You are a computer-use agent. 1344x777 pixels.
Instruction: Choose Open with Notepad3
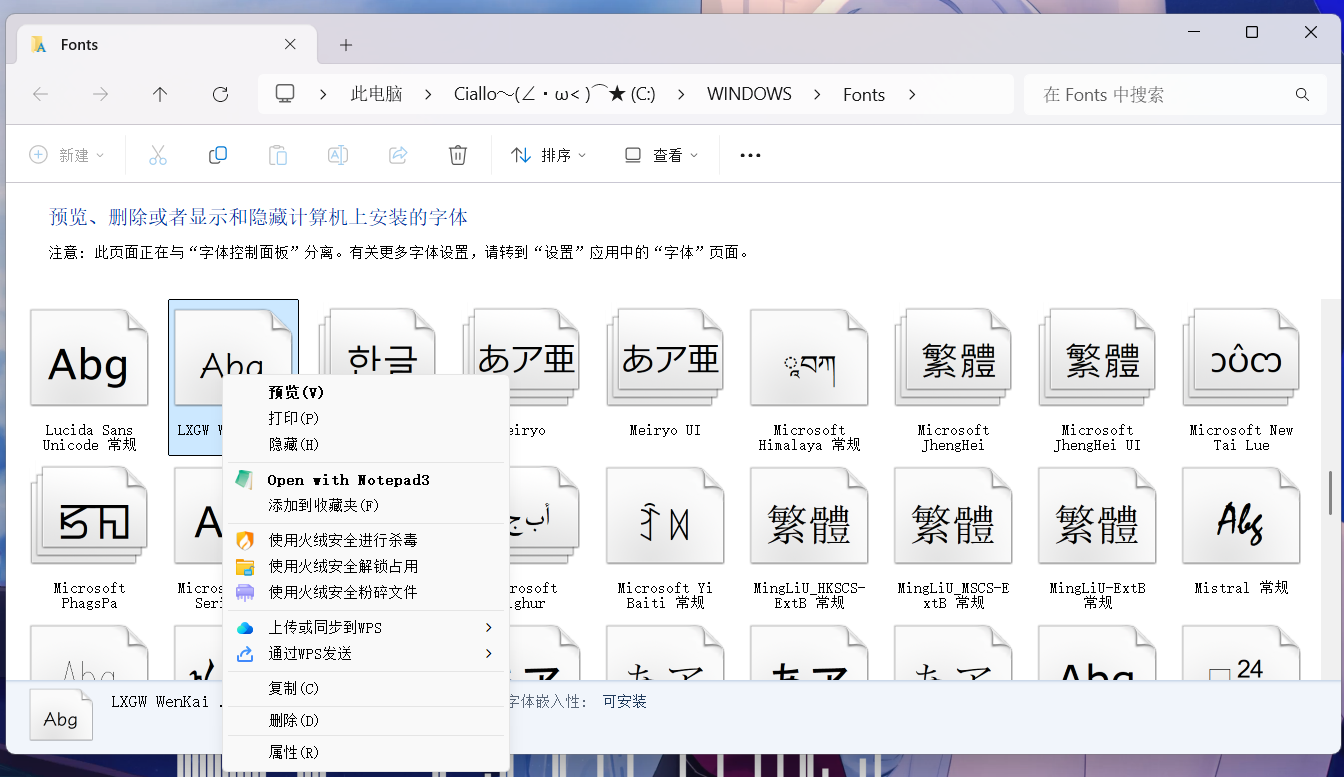coord(366,480)
